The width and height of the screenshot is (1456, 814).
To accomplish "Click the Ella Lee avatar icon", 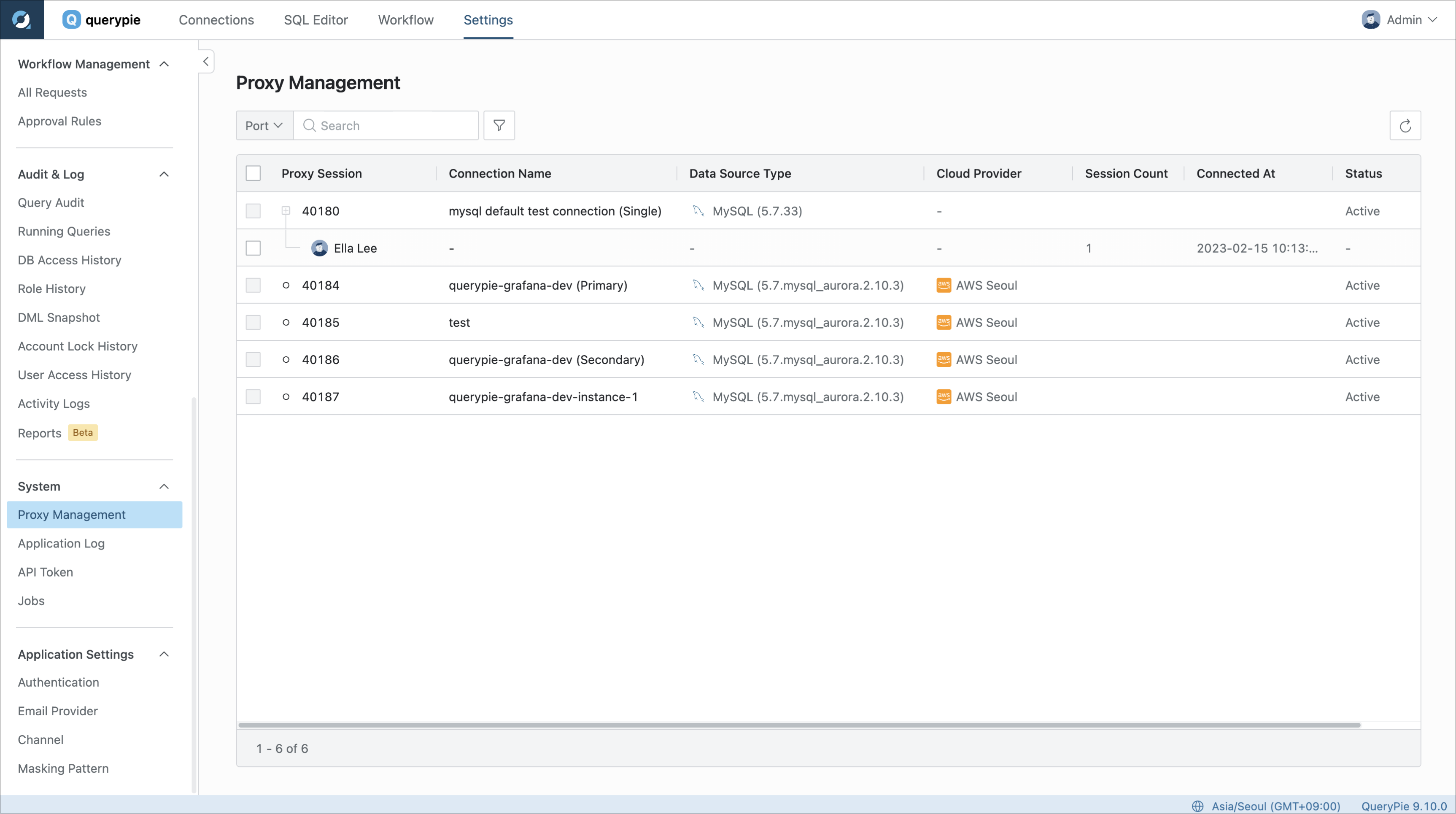I will pyautogui.click(x=319, y=248).
